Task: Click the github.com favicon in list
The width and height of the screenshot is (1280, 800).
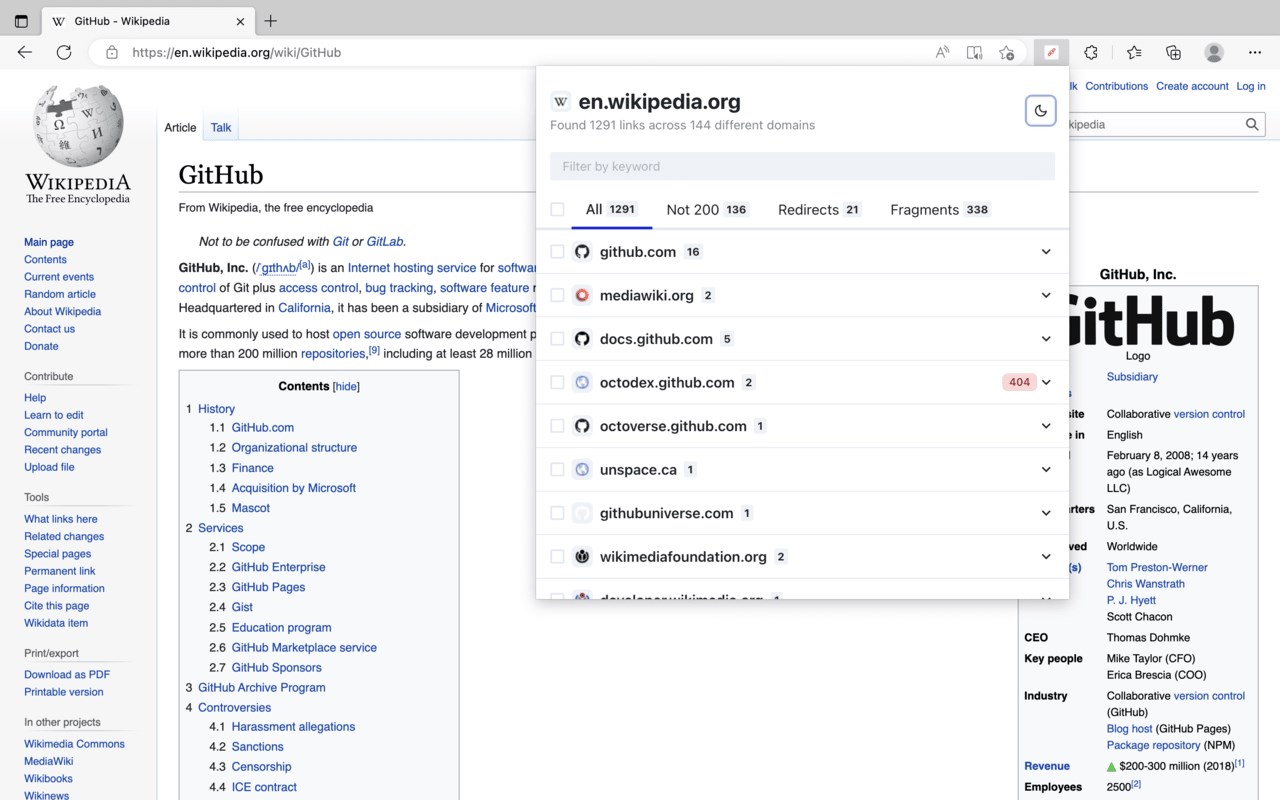Action: (x=582, y=252)
